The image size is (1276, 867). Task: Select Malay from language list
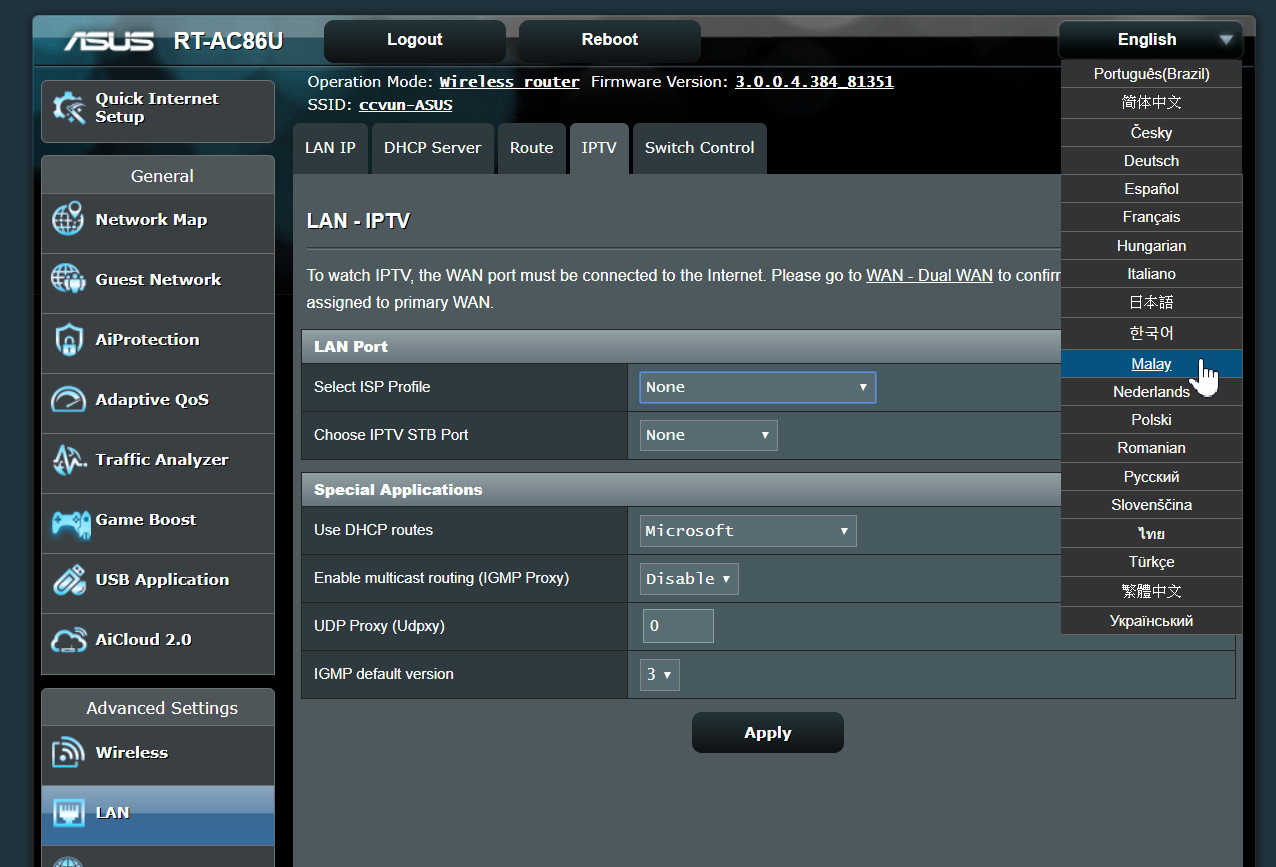pos(1151,364)
